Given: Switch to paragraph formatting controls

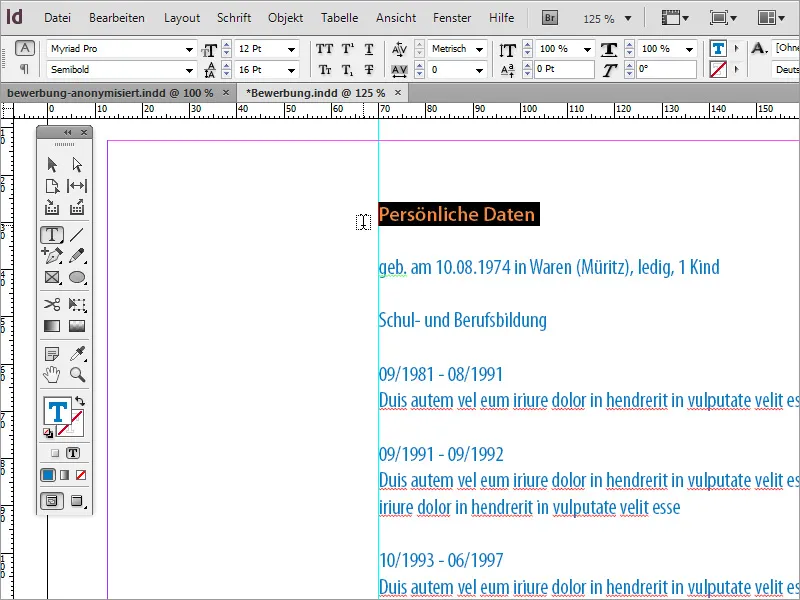Looking at the screenshot, I should (x=24, y=69).
